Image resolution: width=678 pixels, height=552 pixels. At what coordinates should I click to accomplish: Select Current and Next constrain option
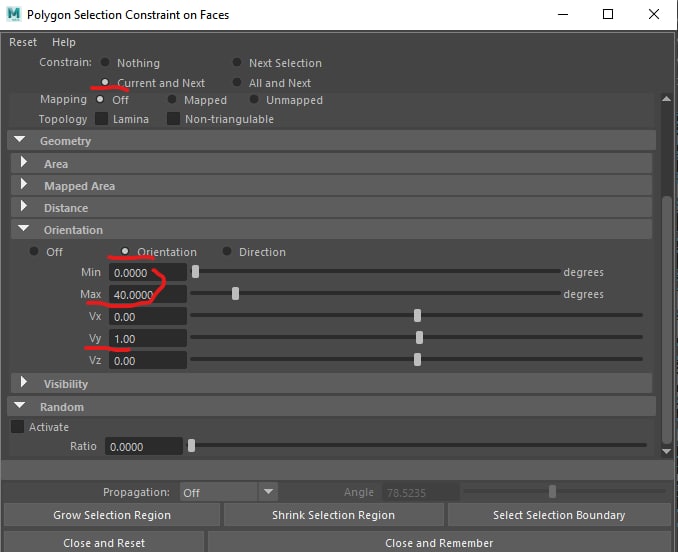[x=105, y=82]
